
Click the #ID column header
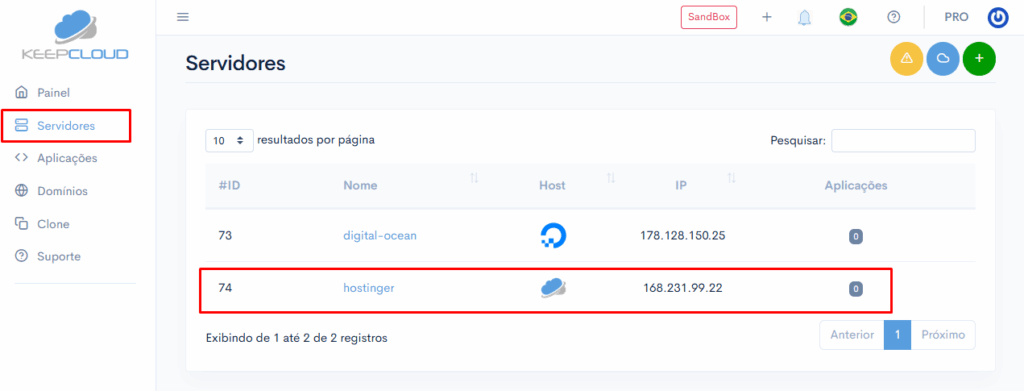[x=230, y=185]
